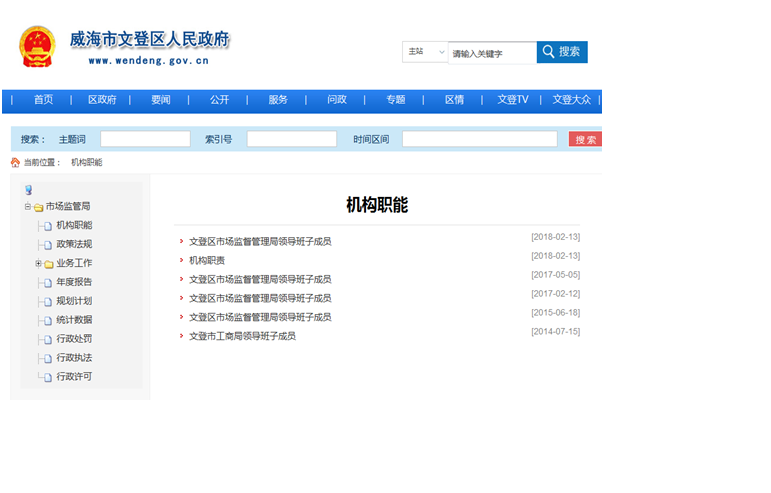Collapse the 市场监管局 tree node

pyautogui.click(x=28, y=207)
